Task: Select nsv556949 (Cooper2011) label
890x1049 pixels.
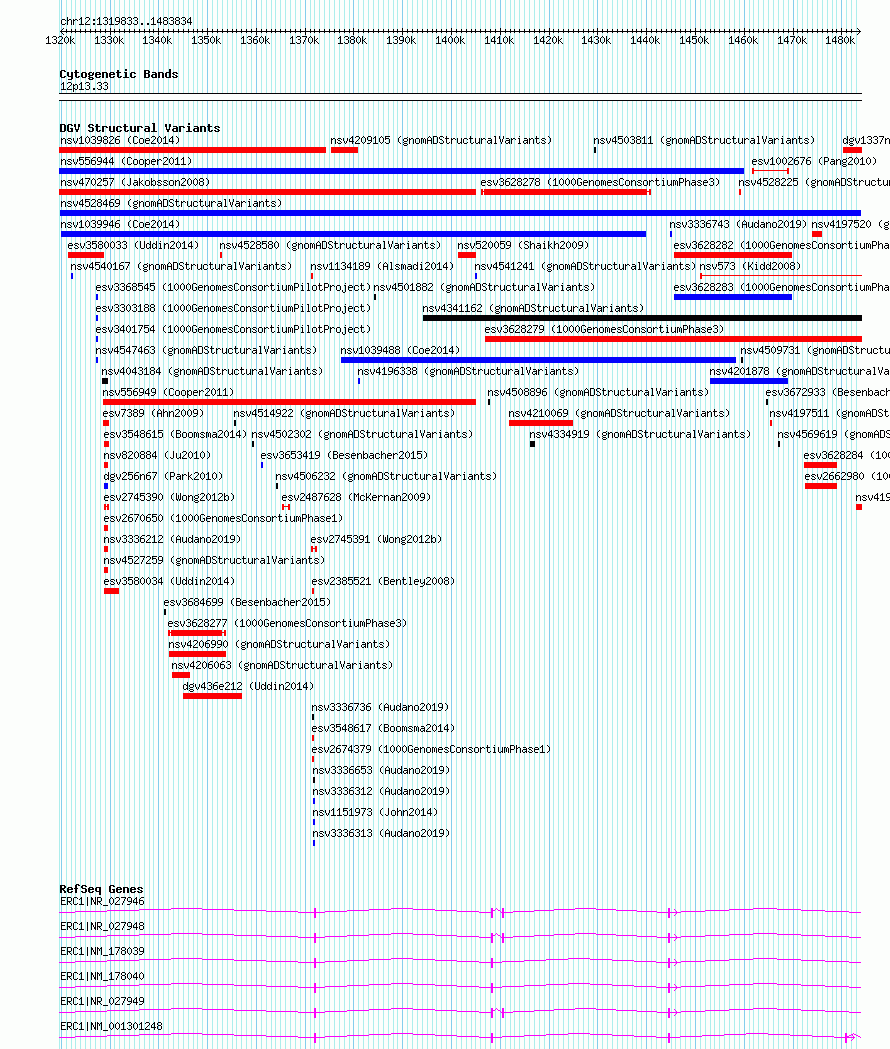Action: [168, 392]
